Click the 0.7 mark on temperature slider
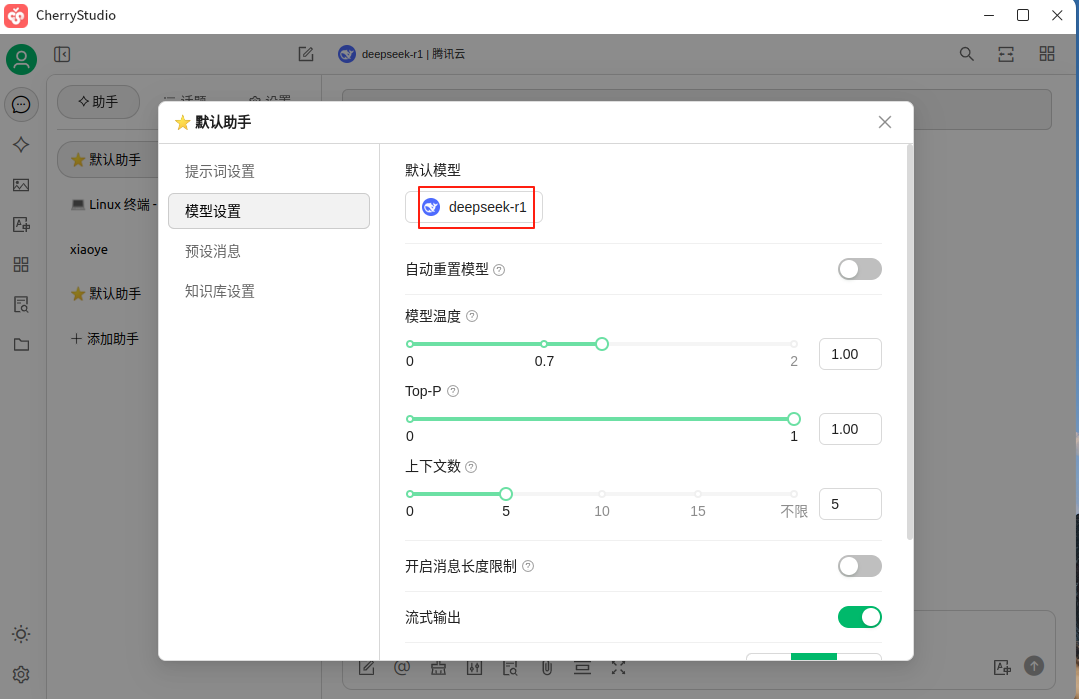 coord(544,344)
